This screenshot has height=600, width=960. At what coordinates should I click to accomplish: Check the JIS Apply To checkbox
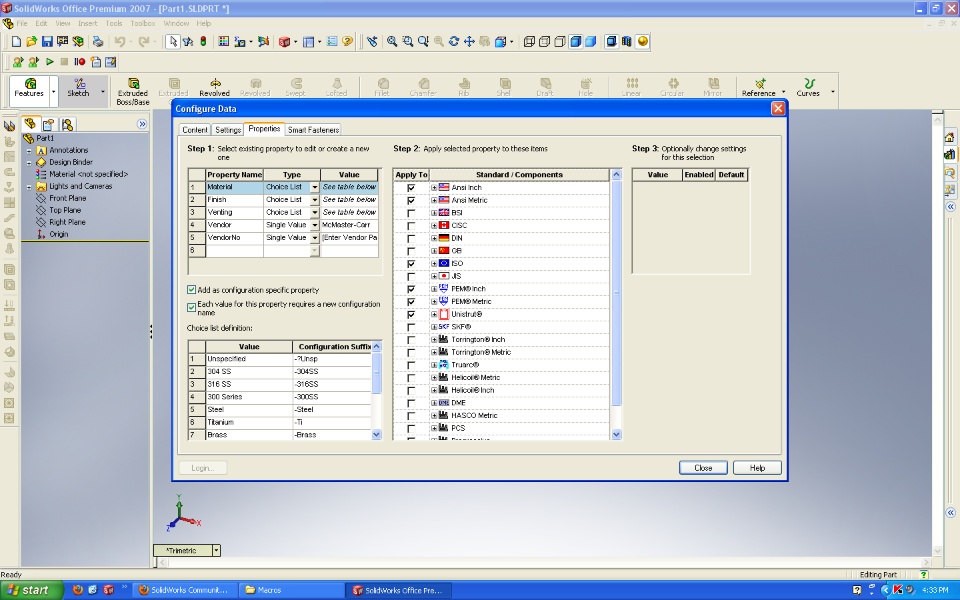coord(411,276)
